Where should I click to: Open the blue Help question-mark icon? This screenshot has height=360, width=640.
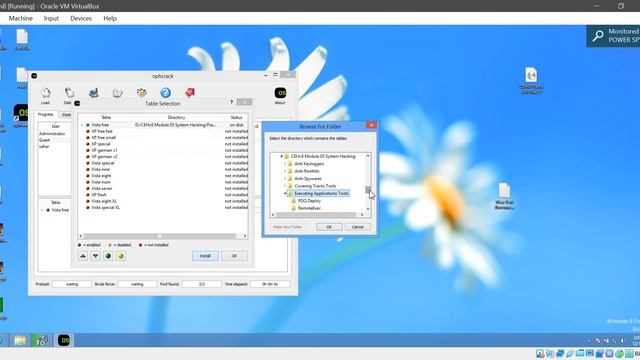tap(165, 93)
